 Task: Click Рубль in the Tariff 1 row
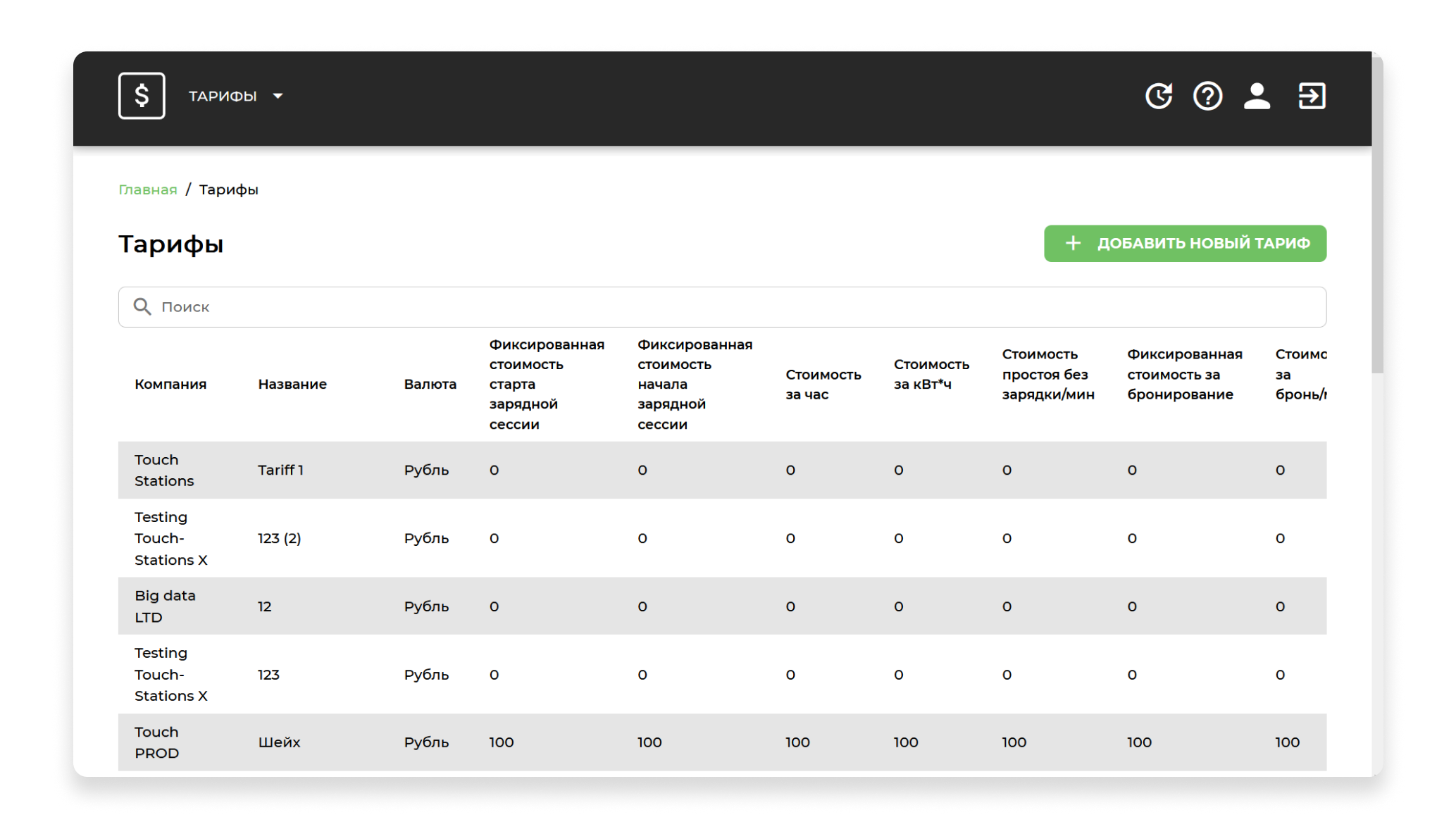point(426,470)
